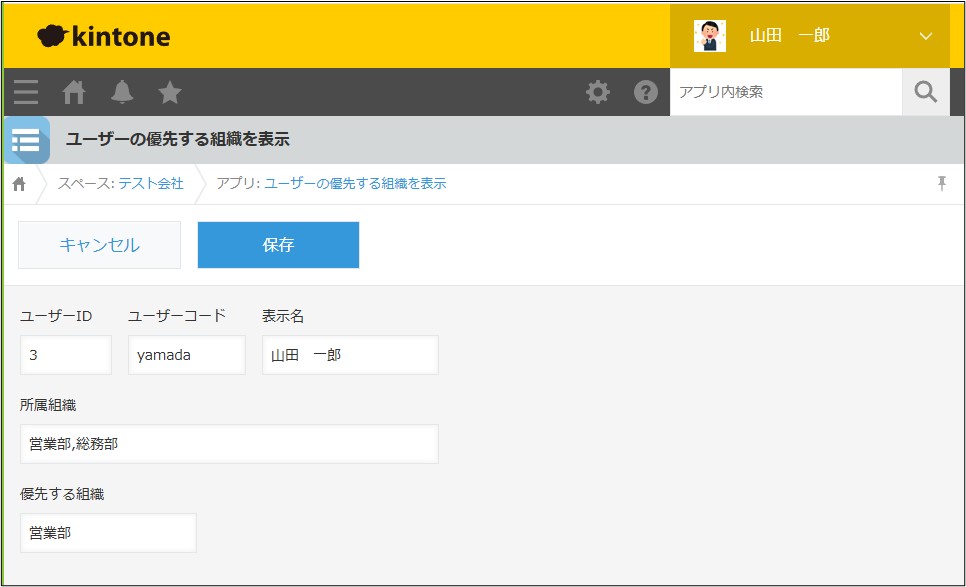966x587 pixels.
Task: Open help question mark icon
Action: coord(646,92)
